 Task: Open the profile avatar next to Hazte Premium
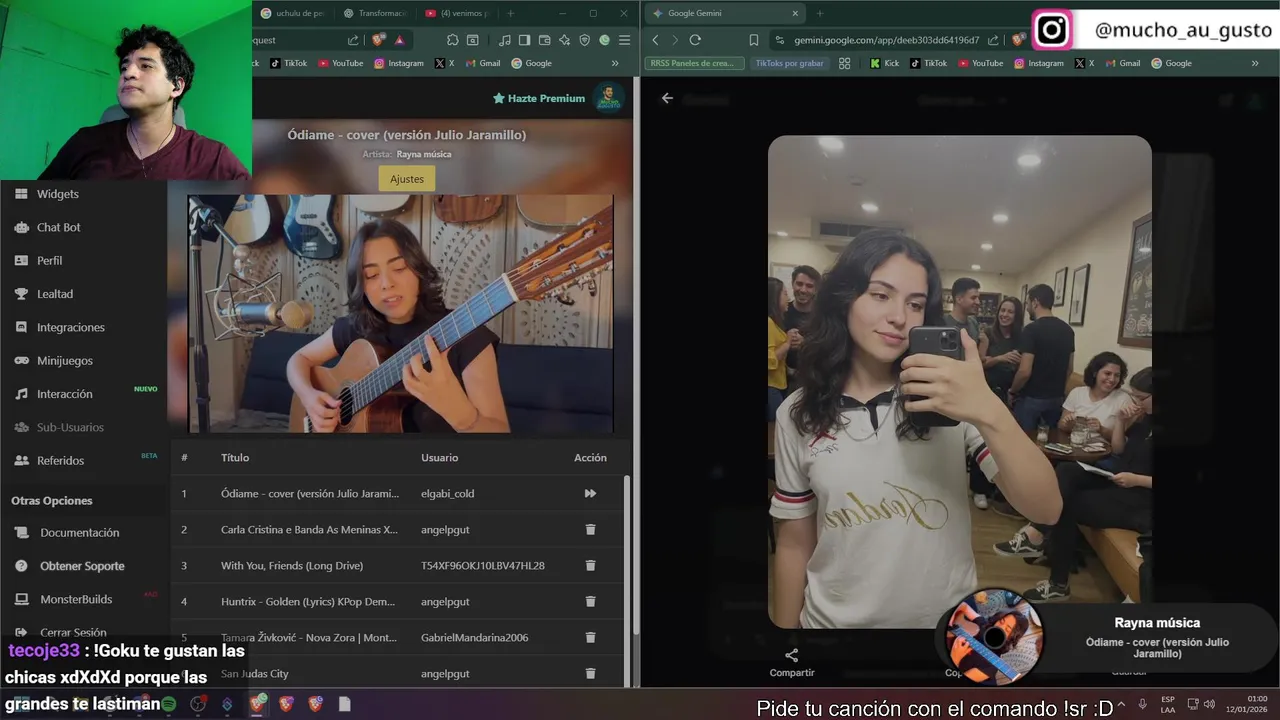pyautogui.click(x=608, y=98)
